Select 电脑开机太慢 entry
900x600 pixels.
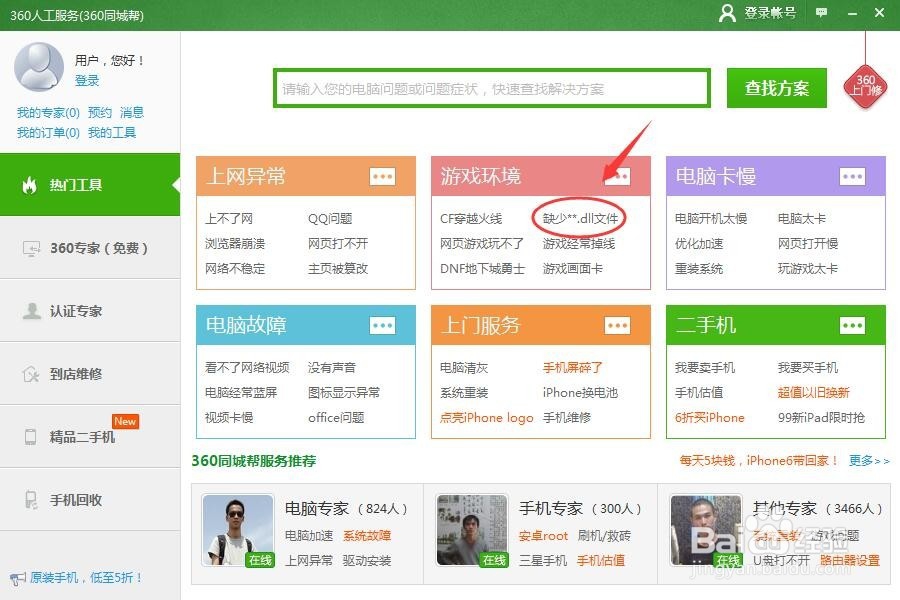point(711,219)
